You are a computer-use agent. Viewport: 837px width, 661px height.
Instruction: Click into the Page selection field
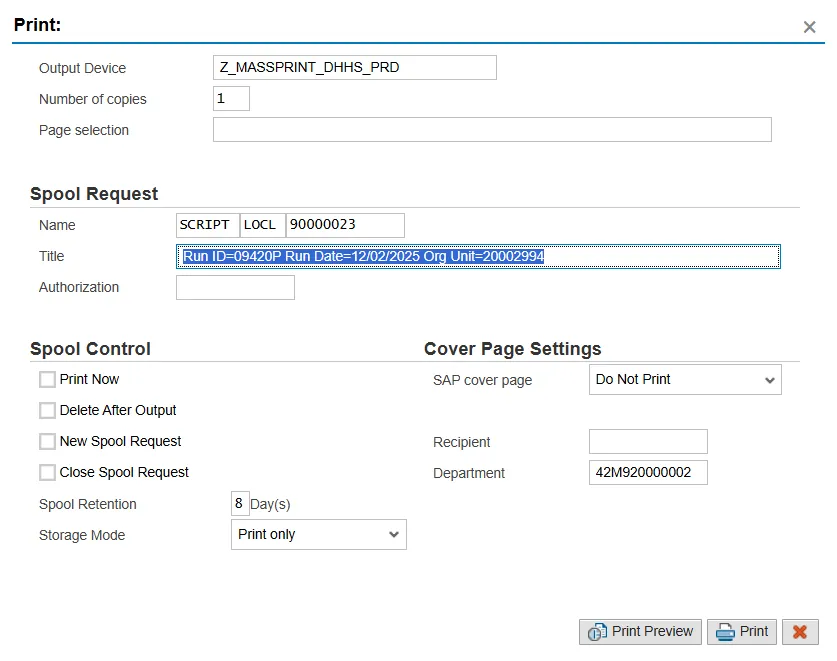click(x=492, y=130)
